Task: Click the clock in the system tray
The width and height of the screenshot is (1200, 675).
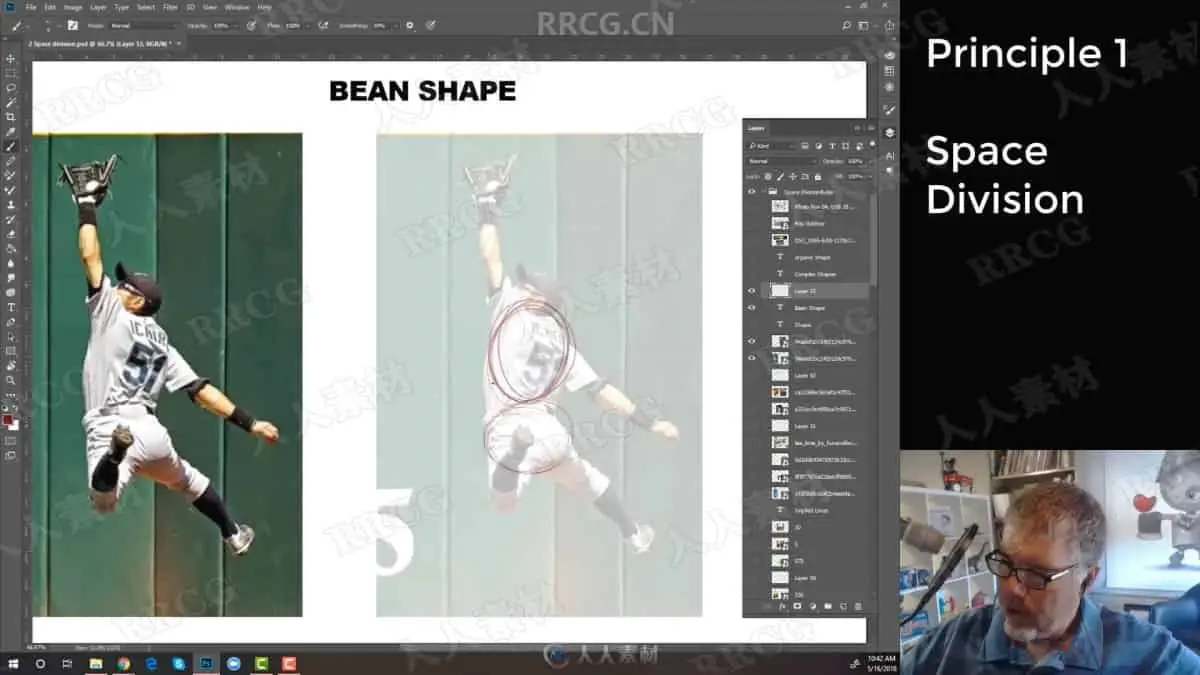Action: coord(882,663)
